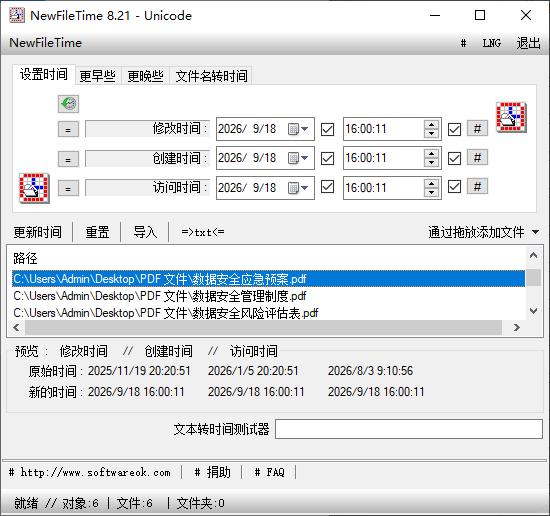This screenshot has height=516, width=550.
Task: Click the # button in 修改时间 row
Action: 477,129
